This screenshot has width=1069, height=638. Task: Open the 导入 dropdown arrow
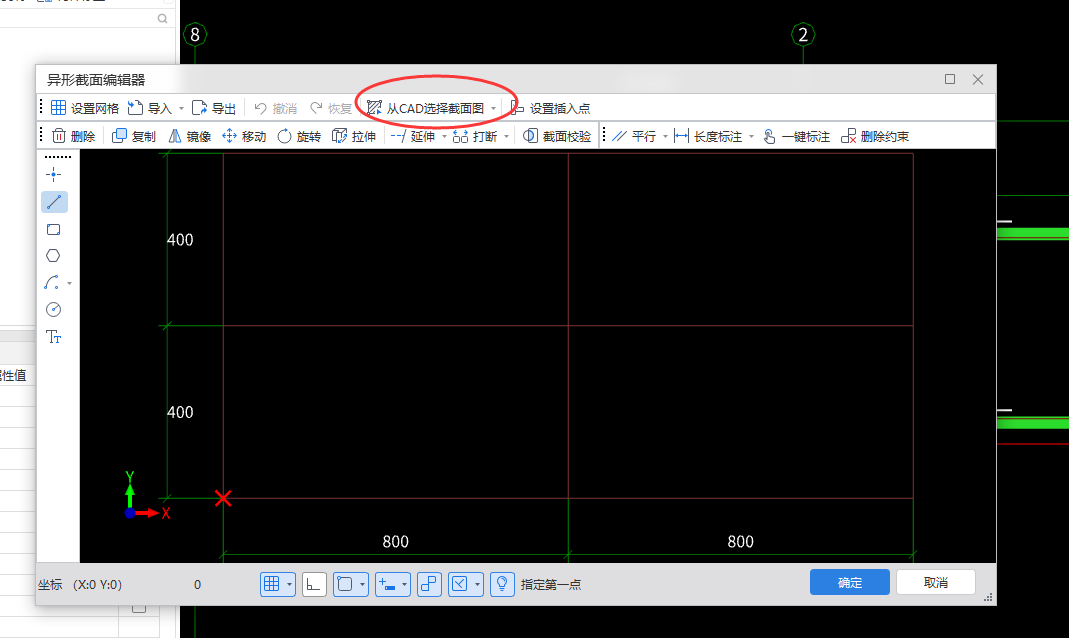pos(181,108)
